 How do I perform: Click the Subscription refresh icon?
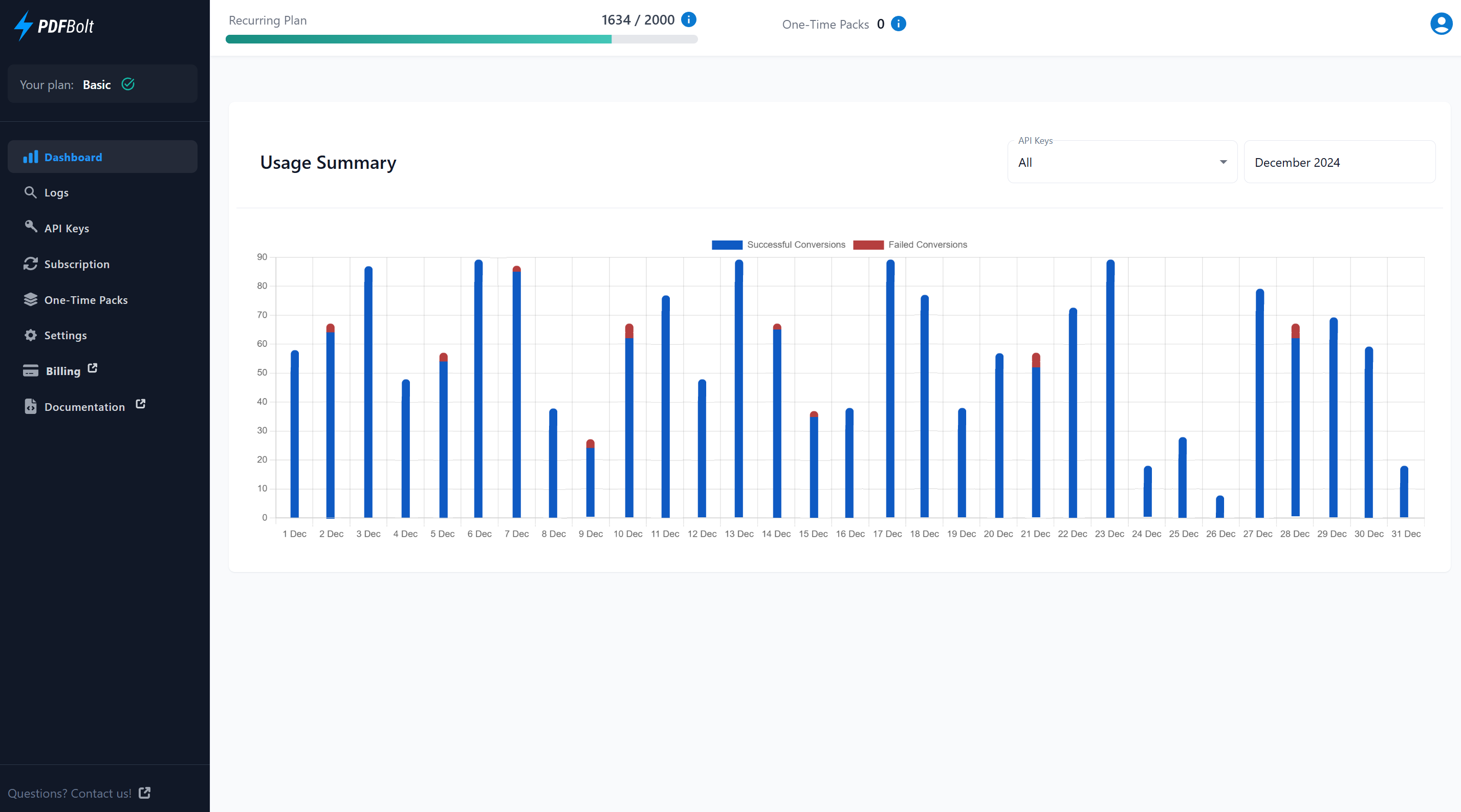pos(31,264)
